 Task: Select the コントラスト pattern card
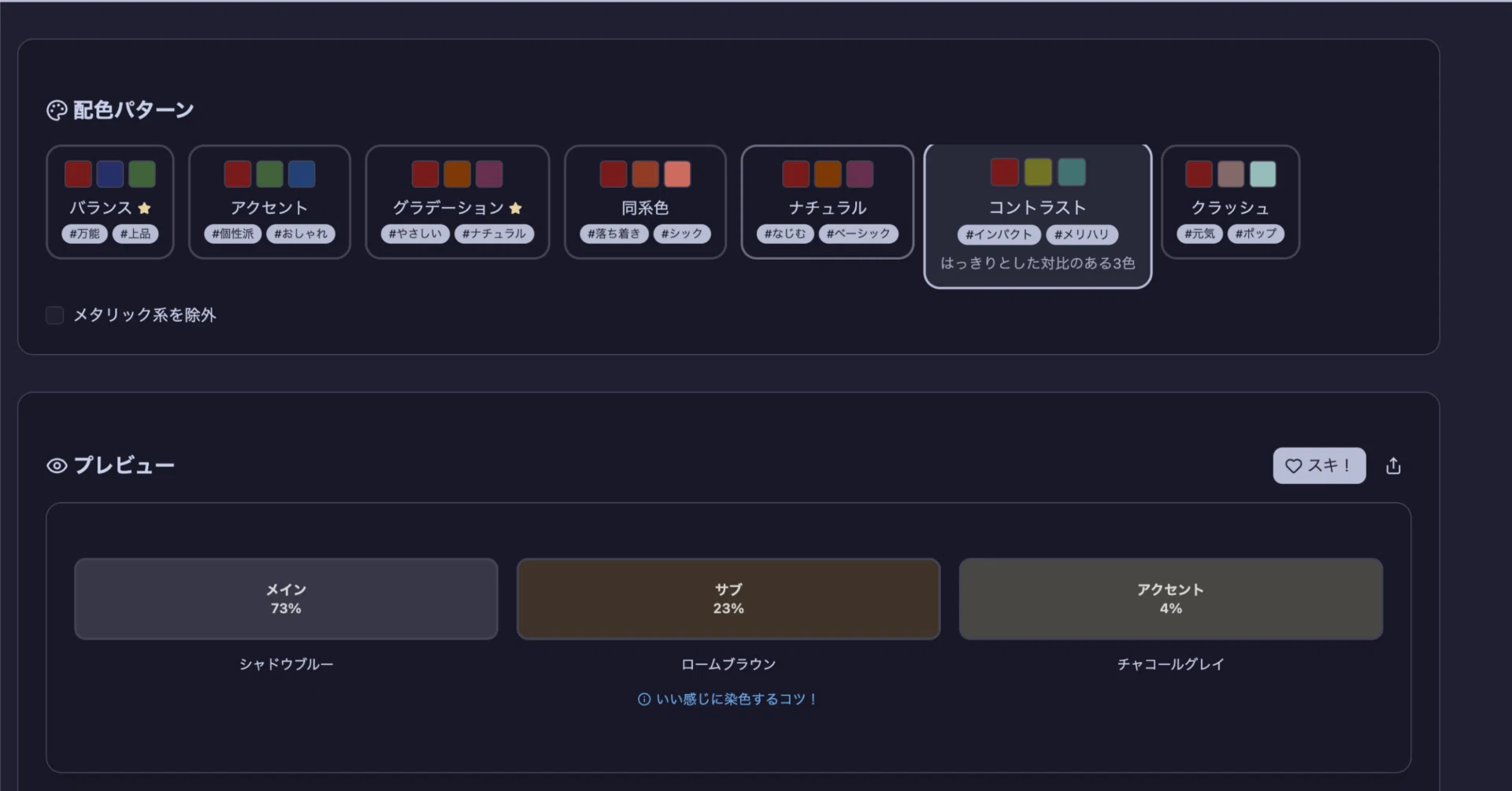[x=1038, y=216]
